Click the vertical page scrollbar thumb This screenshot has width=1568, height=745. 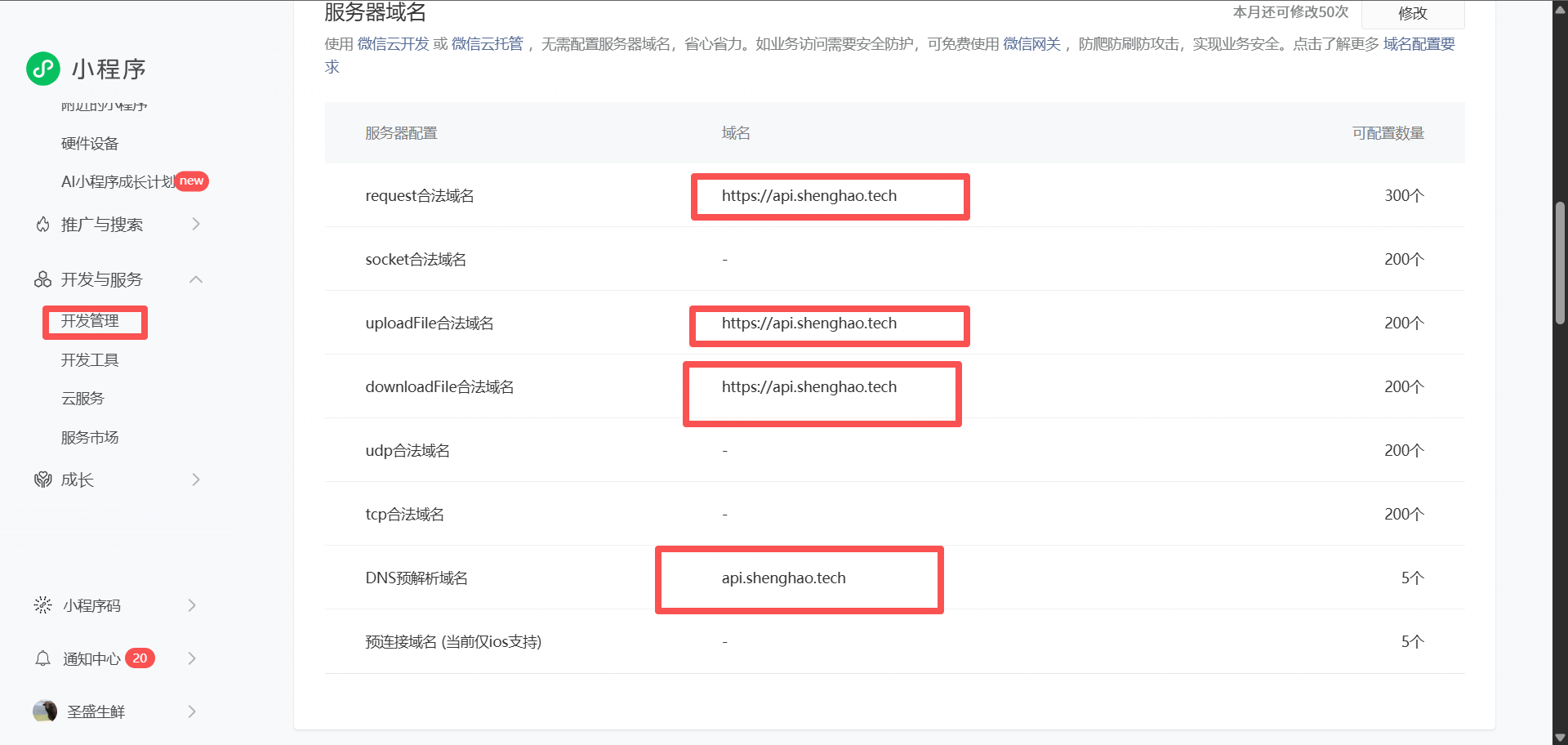[1560, 261]
